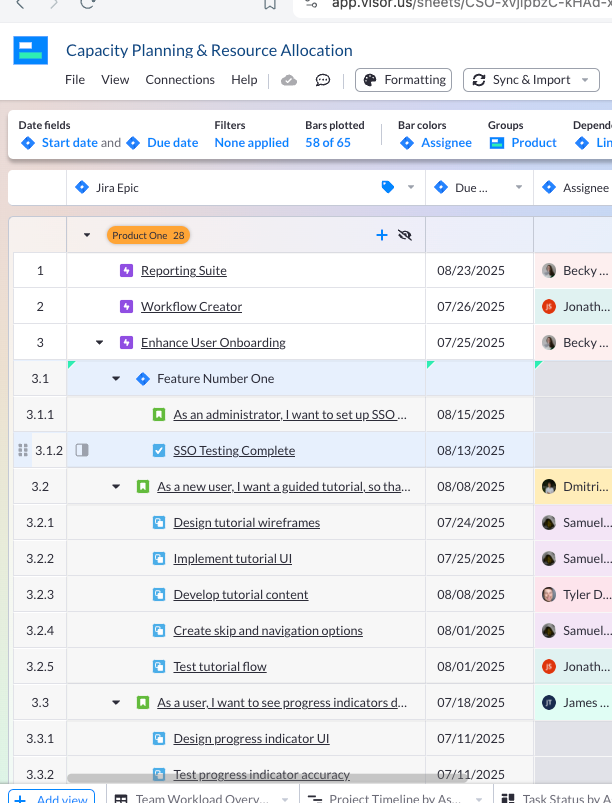Click the drag handle on row 3.1.2
The width and height of the screenshot is (612, 803).
[x=23, y=451]
